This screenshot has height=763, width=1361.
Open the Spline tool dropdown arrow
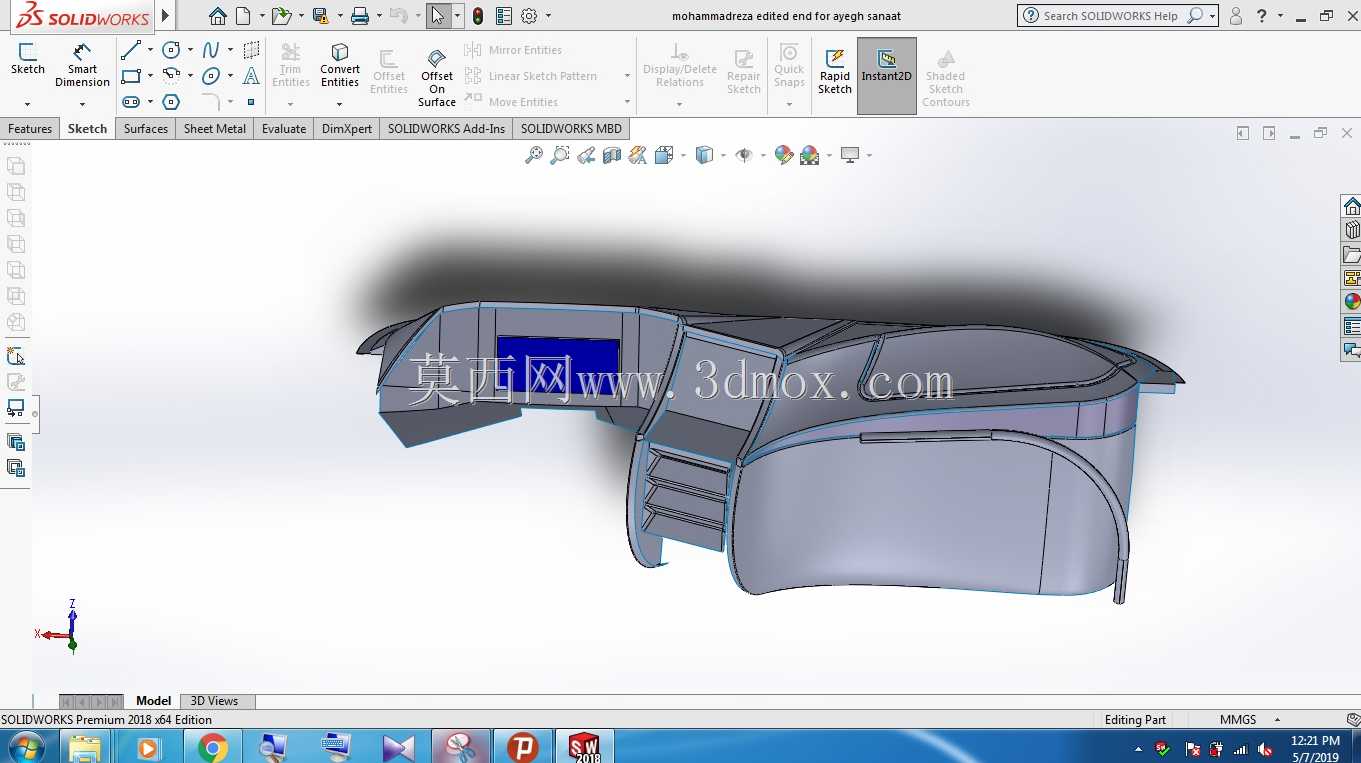pyautogui.click(x=230, y=50)
